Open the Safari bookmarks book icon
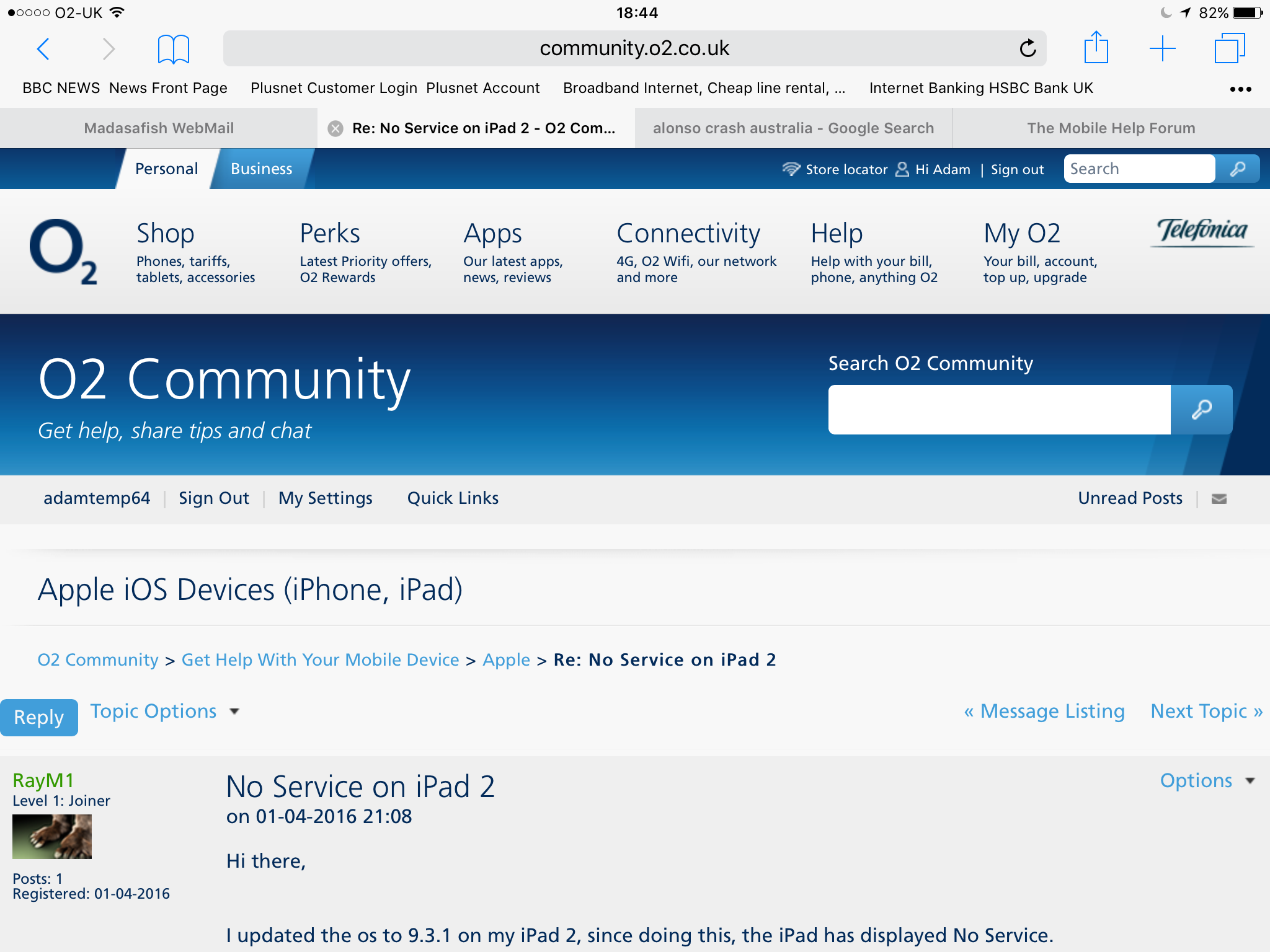Image resolution: width=1270 pixels, height=952 pixels. click(x=174, y=48)
